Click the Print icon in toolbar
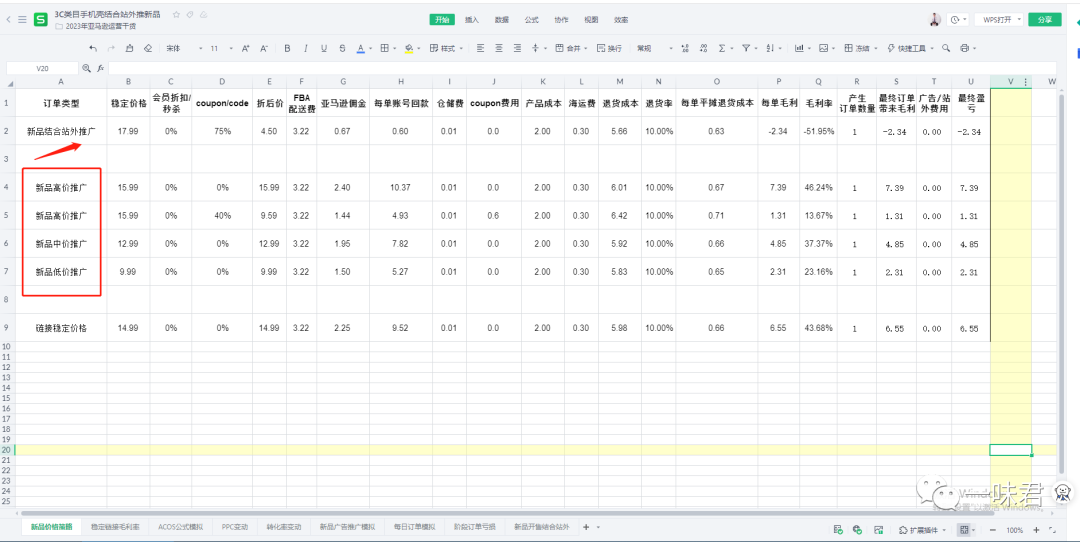The image size is (1080, 542). (x=963, y=48)
